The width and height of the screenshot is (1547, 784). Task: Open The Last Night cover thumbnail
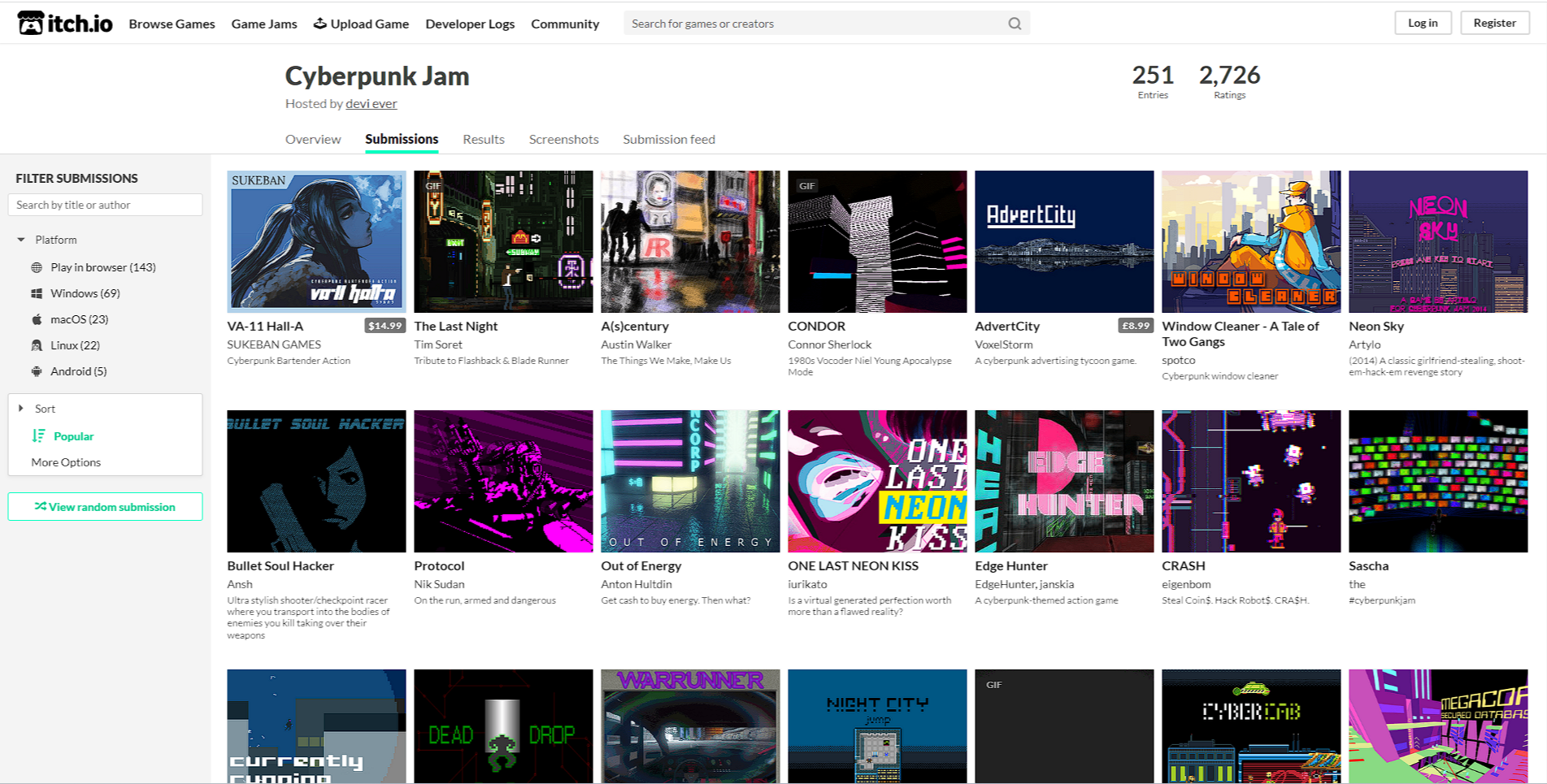tap(503, 241)
